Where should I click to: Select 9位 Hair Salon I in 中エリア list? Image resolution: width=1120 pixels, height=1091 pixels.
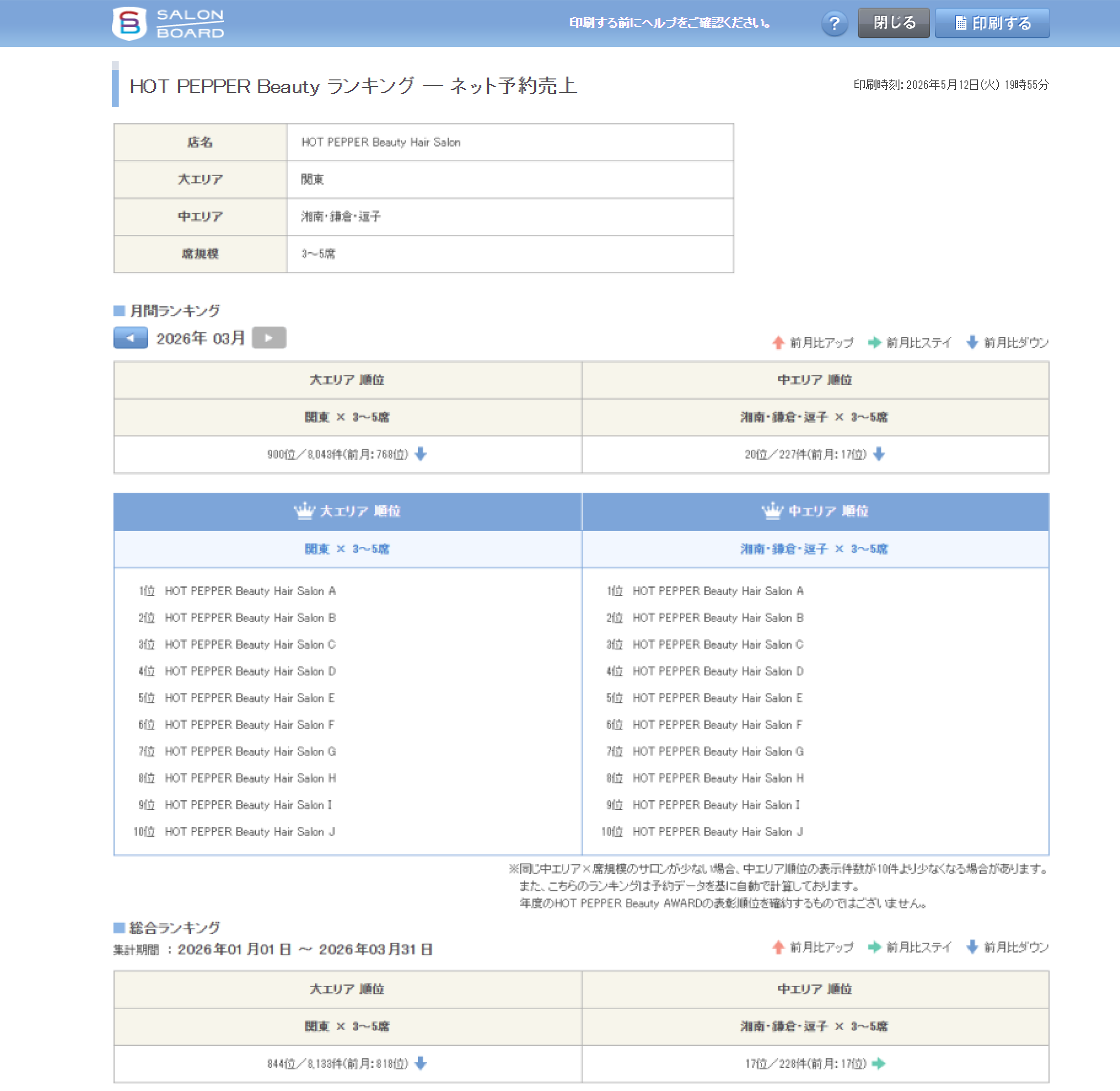703,804
